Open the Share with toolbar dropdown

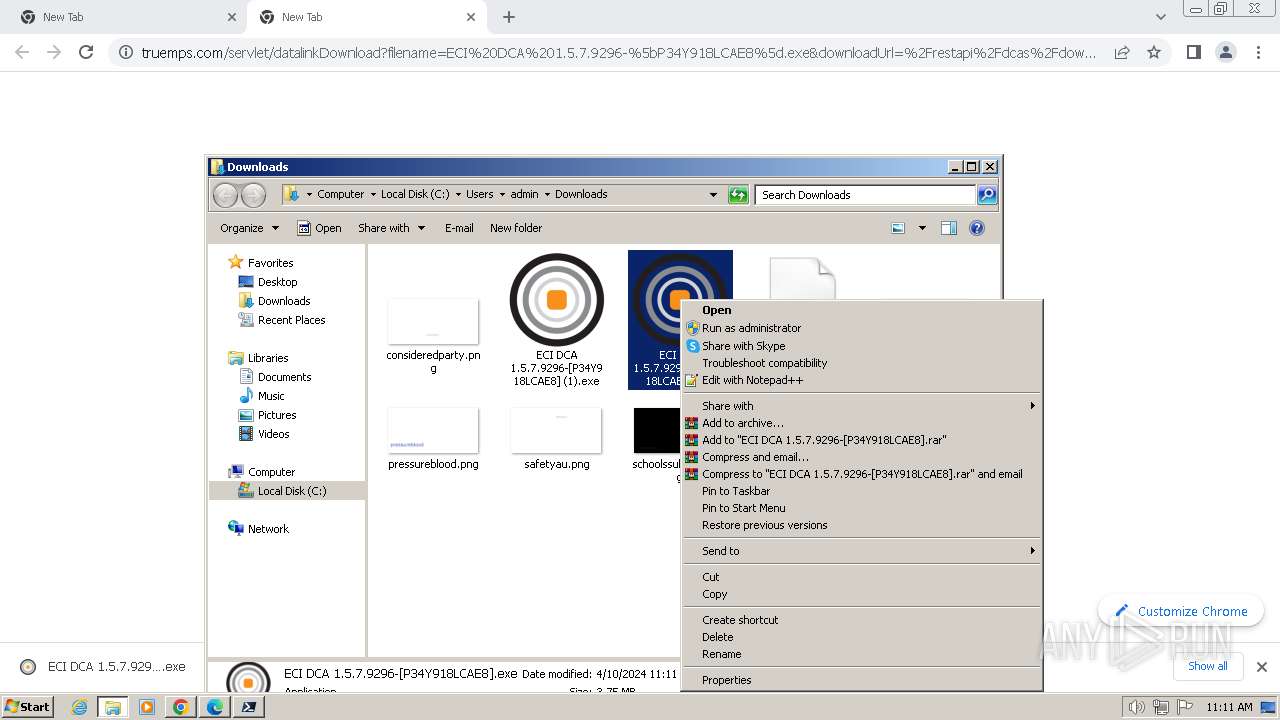click(x=391, y=228)
